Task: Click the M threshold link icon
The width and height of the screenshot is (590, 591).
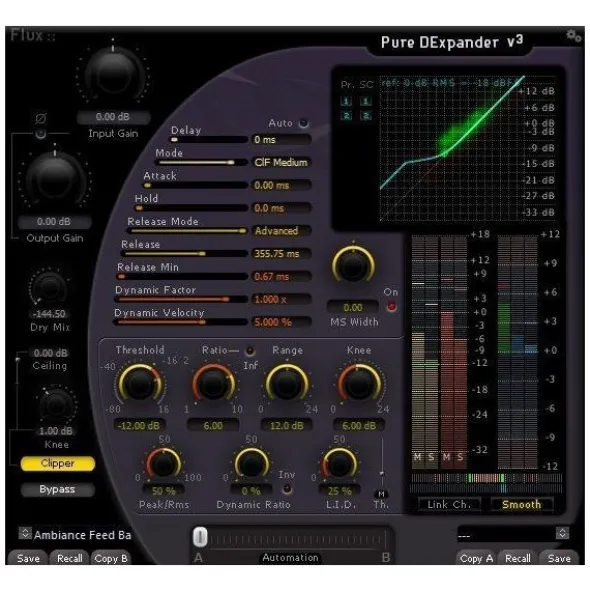Action: click(x=381, y=494)
